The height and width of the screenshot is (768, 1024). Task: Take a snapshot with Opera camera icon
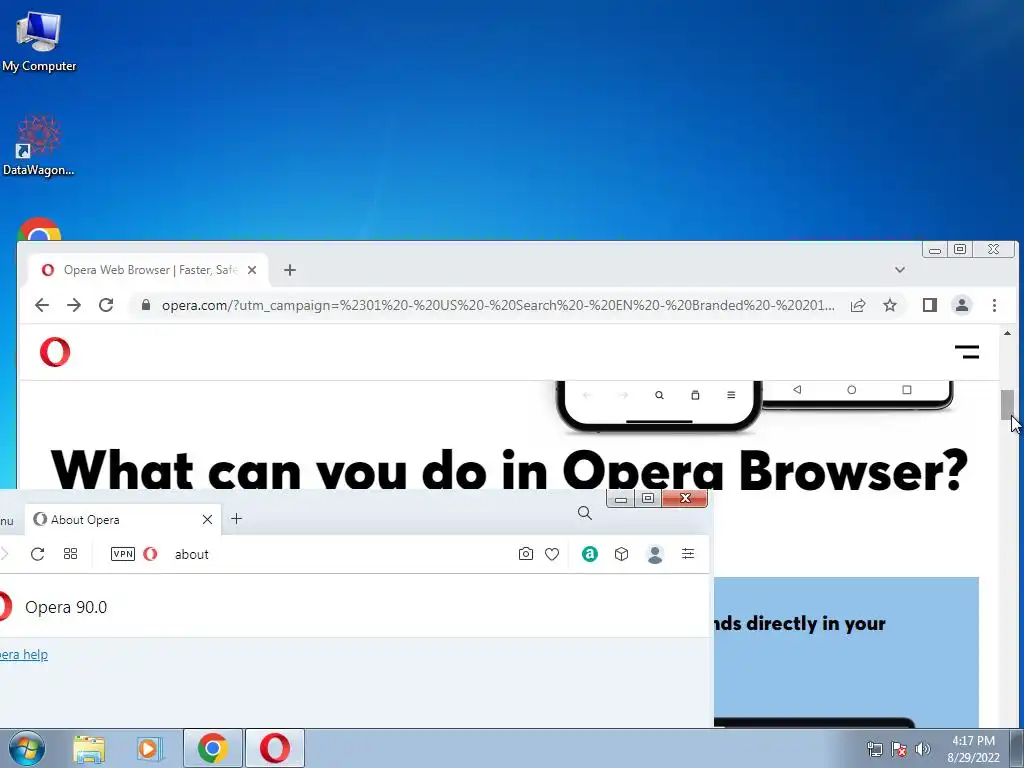coord(526,554)
